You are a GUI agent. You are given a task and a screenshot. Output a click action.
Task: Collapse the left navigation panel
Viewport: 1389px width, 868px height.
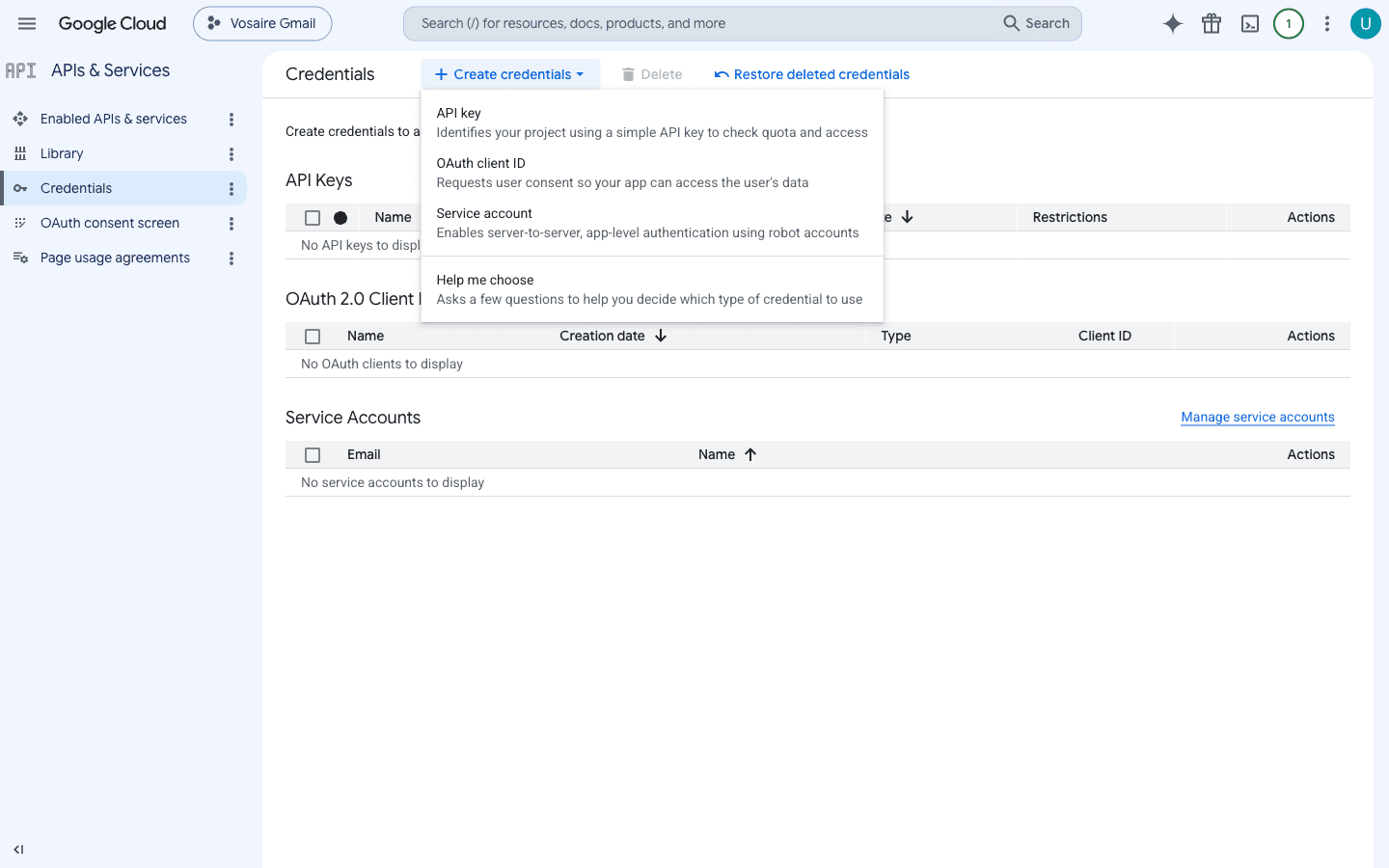pos(18,850)
